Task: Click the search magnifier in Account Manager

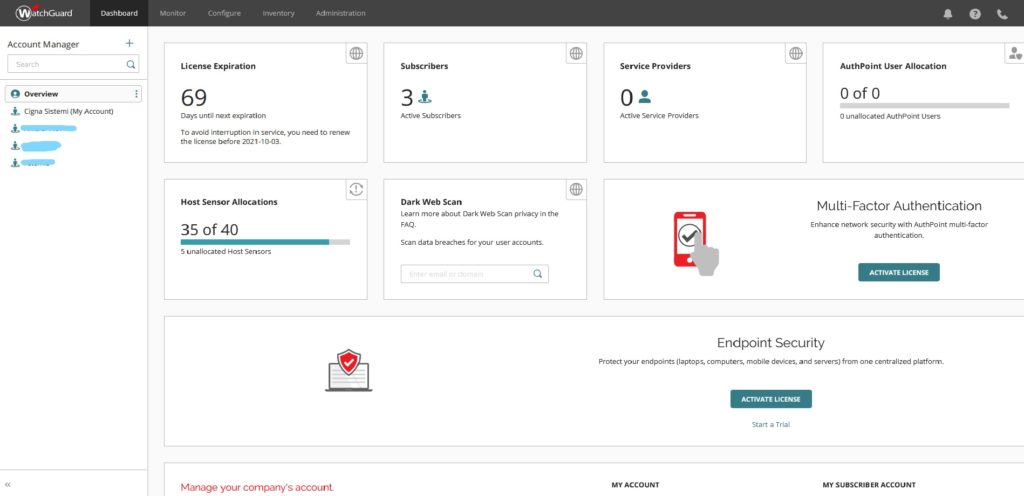Action: [131, 64]
